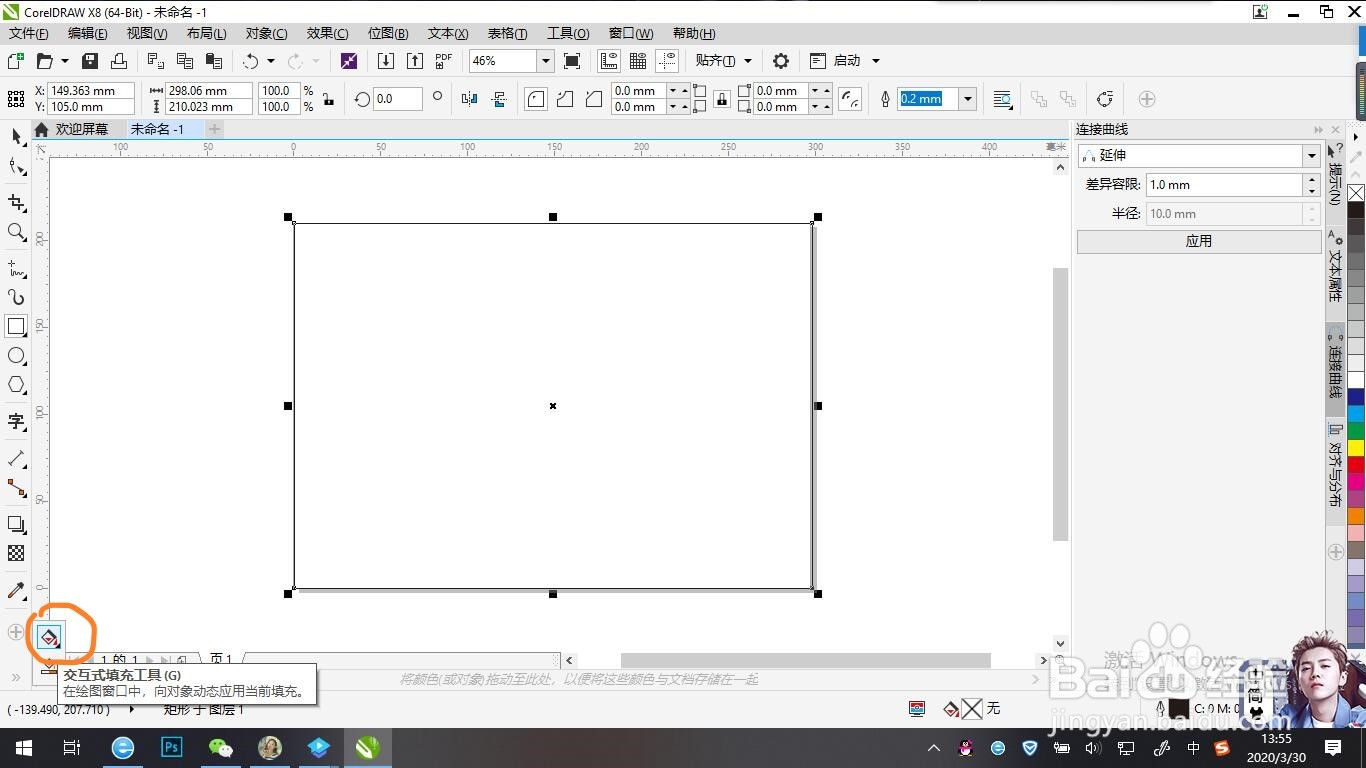Open the 启动 launcher dropdown
This screenshot has width=1366, height=768.
click(x=845, y=61)
